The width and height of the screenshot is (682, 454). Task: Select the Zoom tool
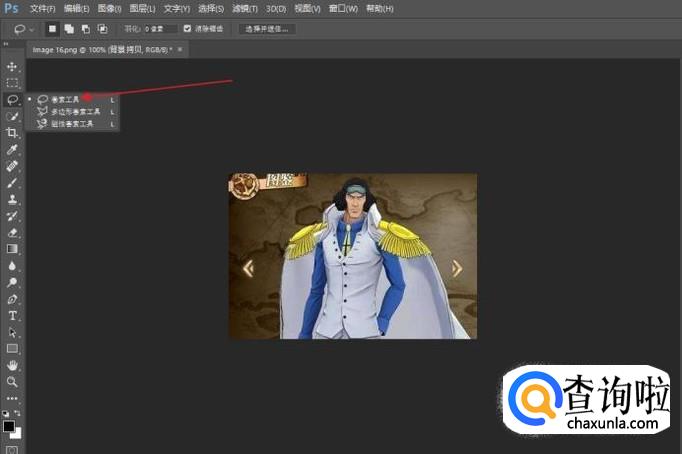coord(12,382)
